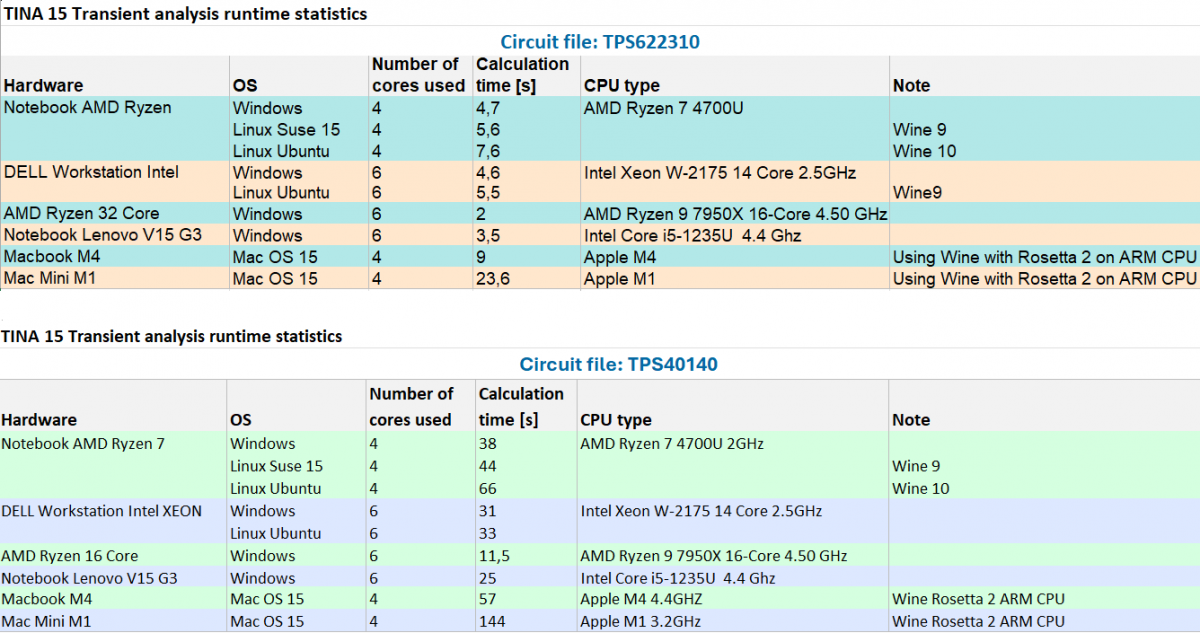
Task: Select the 'AMD Ryzen 16 Core' hardware cell
Action: [x=70, y=556]
